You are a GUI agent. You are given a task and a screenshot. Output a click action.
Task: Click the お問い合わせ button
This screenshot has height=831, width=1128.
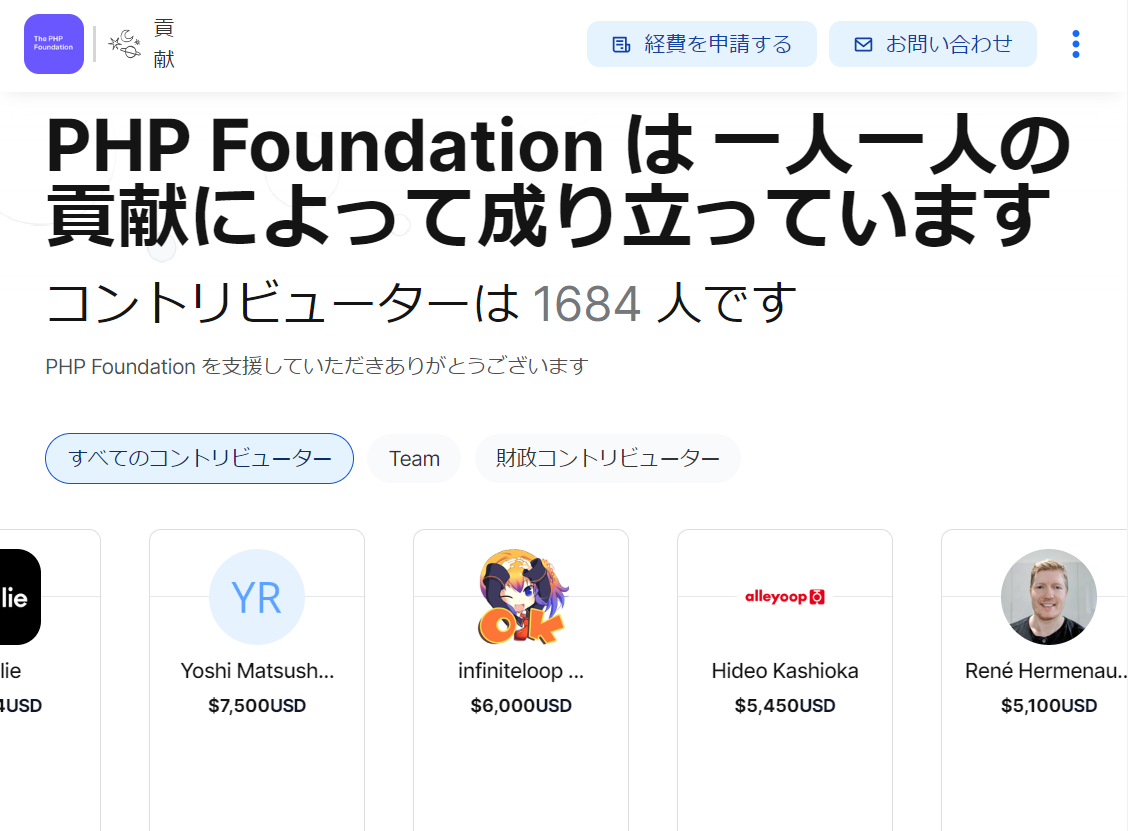pyautogui.click(x=932, y=43)
